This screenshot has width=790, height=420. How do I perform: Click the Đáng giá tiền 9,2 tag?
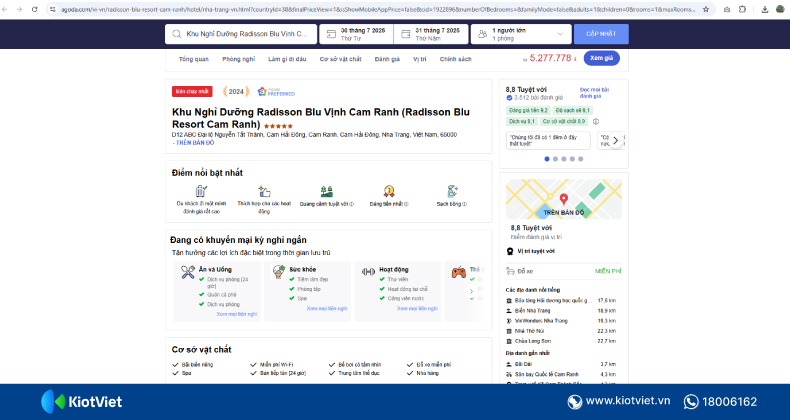pos(528,110)
